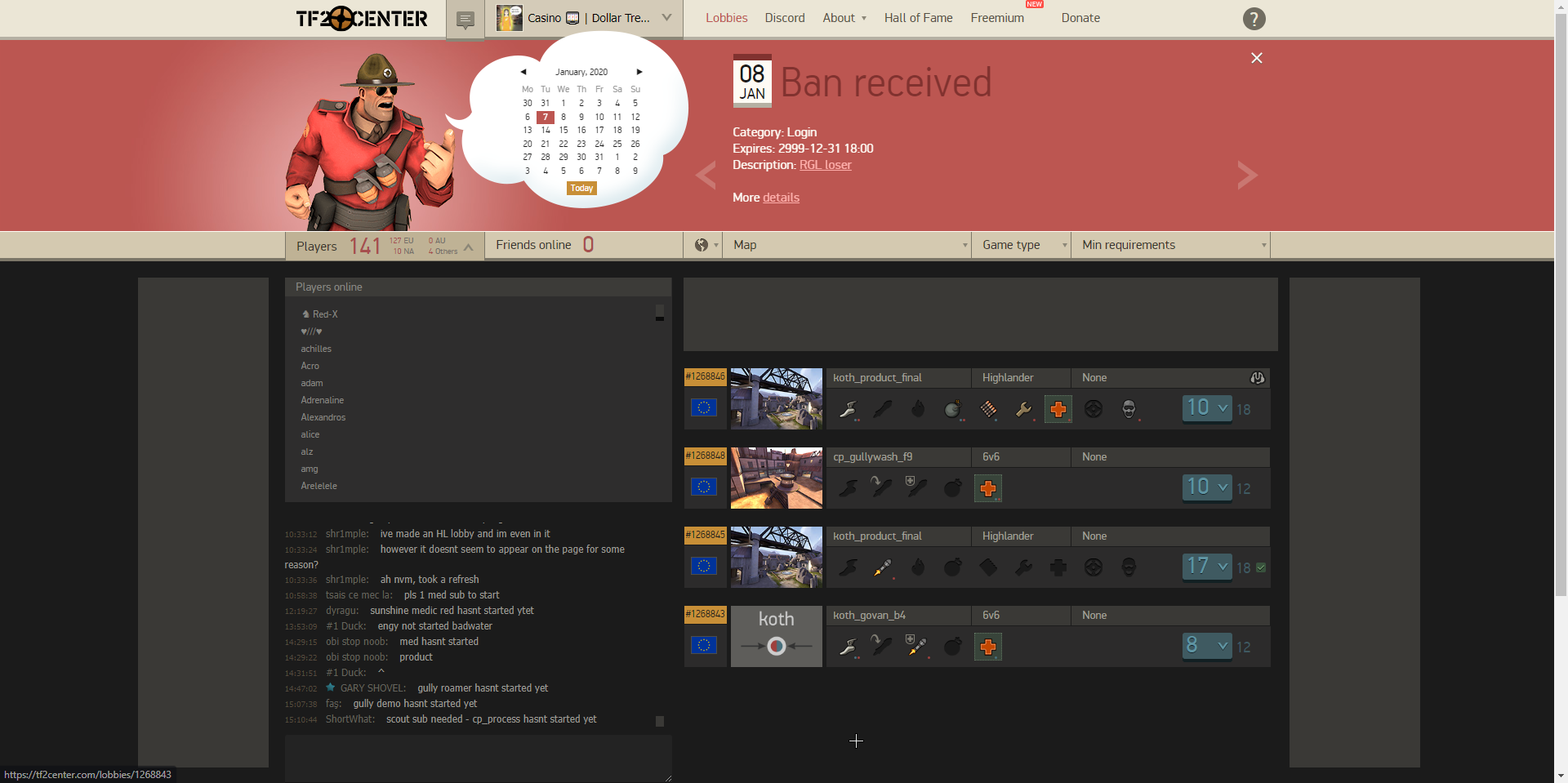Open the About menu
This screenshot has height=783, width=1568.
pos(844,18)
